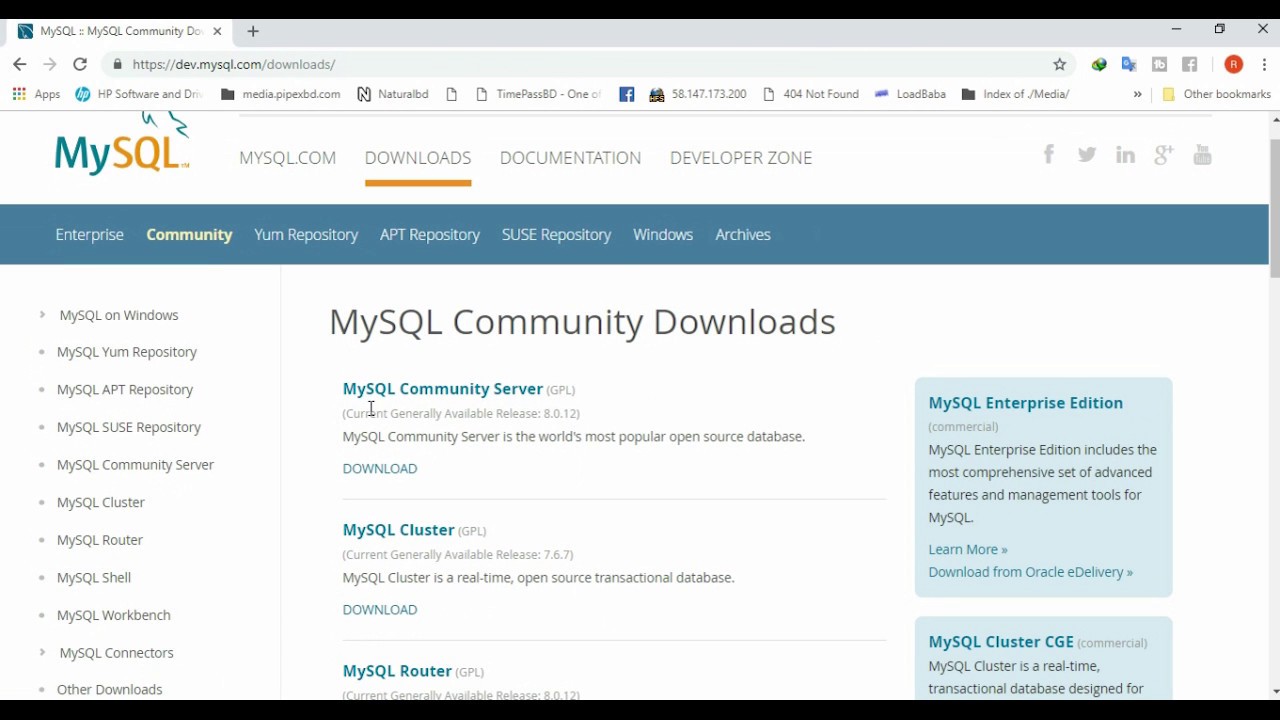1280x720 pixels.
Task: Click DOWNLOAD under MySQL Cluster
Action: pyautogui.click(x=380, y=609)
